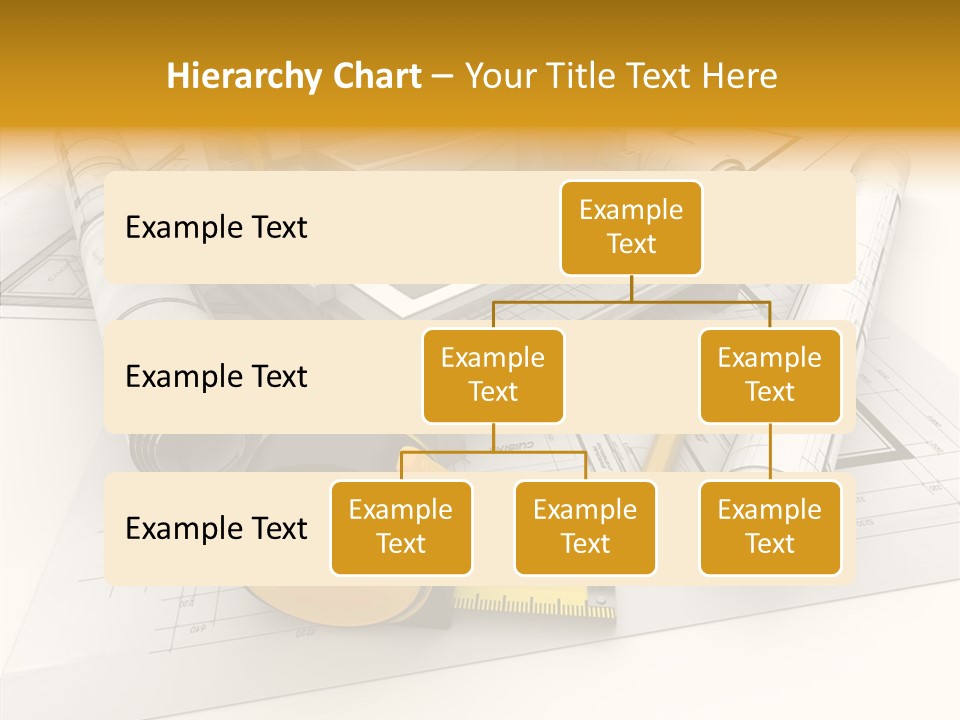Click the bottom row's "Example Text" label

click(x=216, y=529)
